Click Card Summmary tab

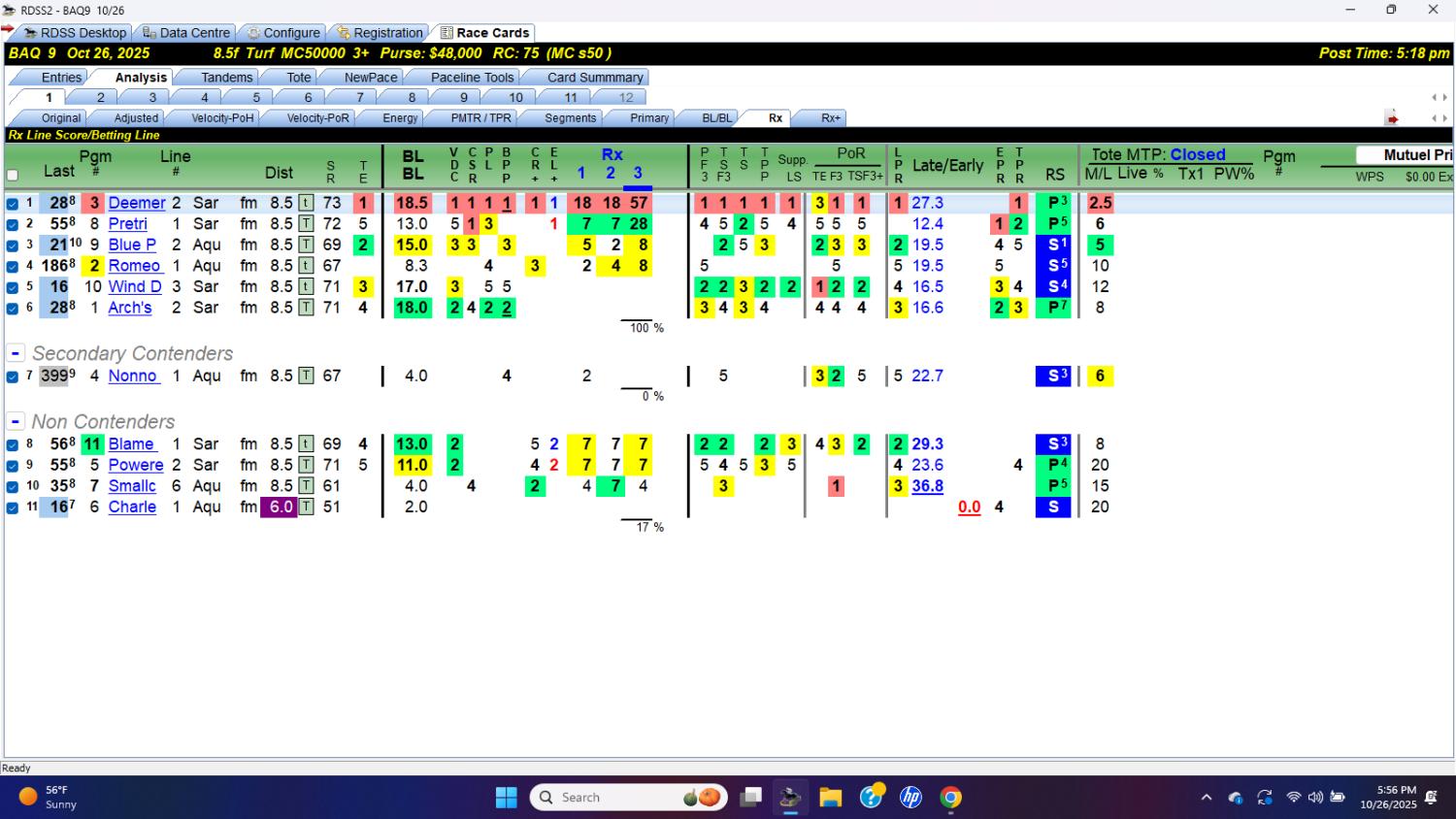coord(594,78)
